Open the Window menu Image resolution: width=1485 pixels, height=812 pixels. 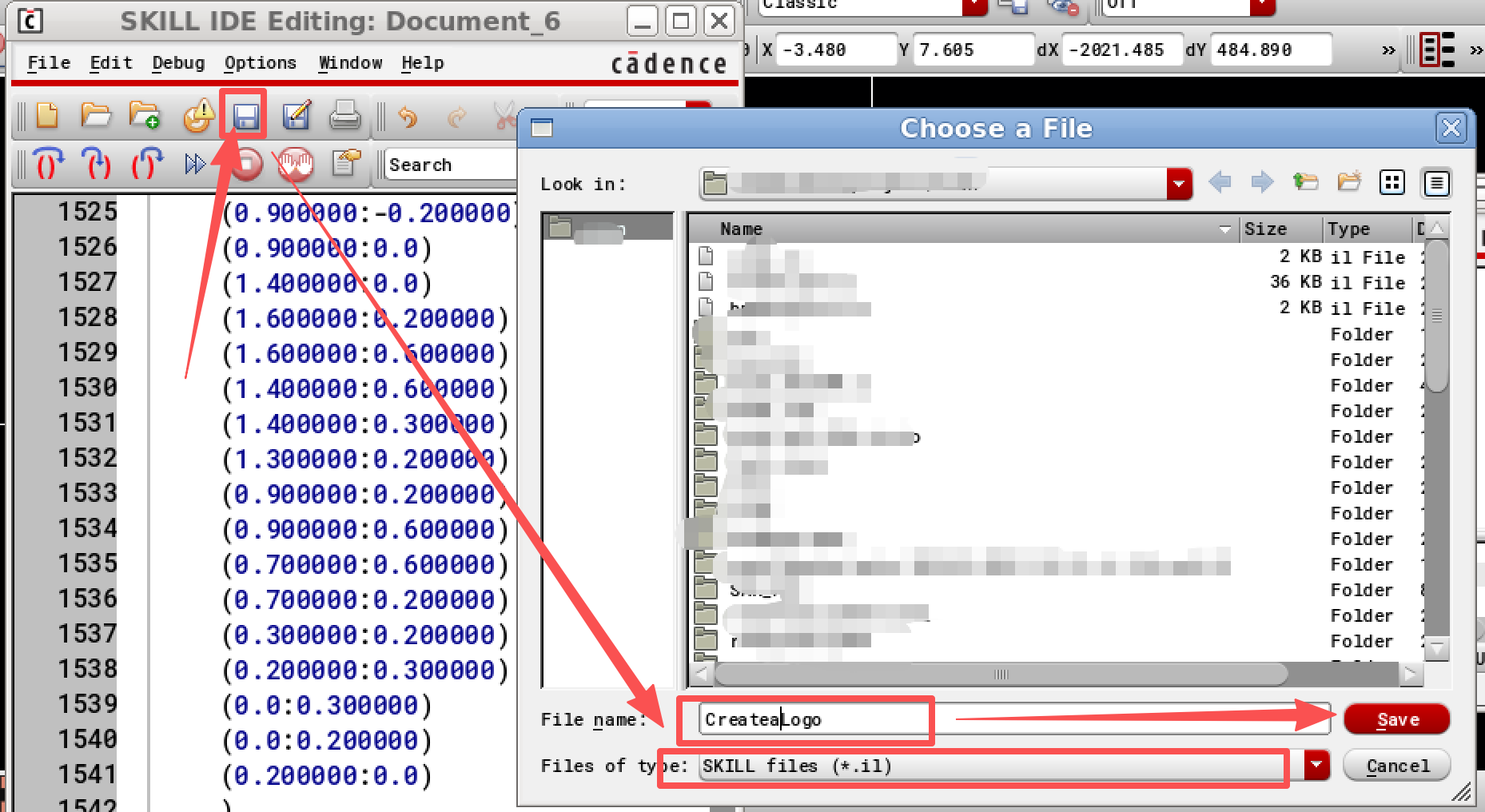pos(350,62)
